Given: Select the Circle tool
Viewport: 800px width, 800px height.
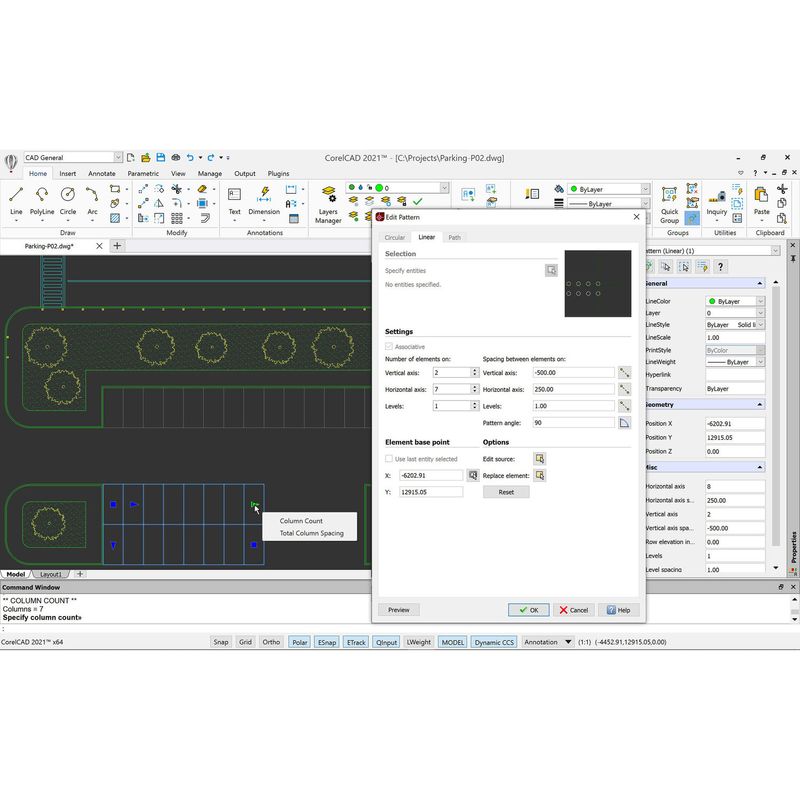Looking at the screenshot, I should [x=68, y=200].
